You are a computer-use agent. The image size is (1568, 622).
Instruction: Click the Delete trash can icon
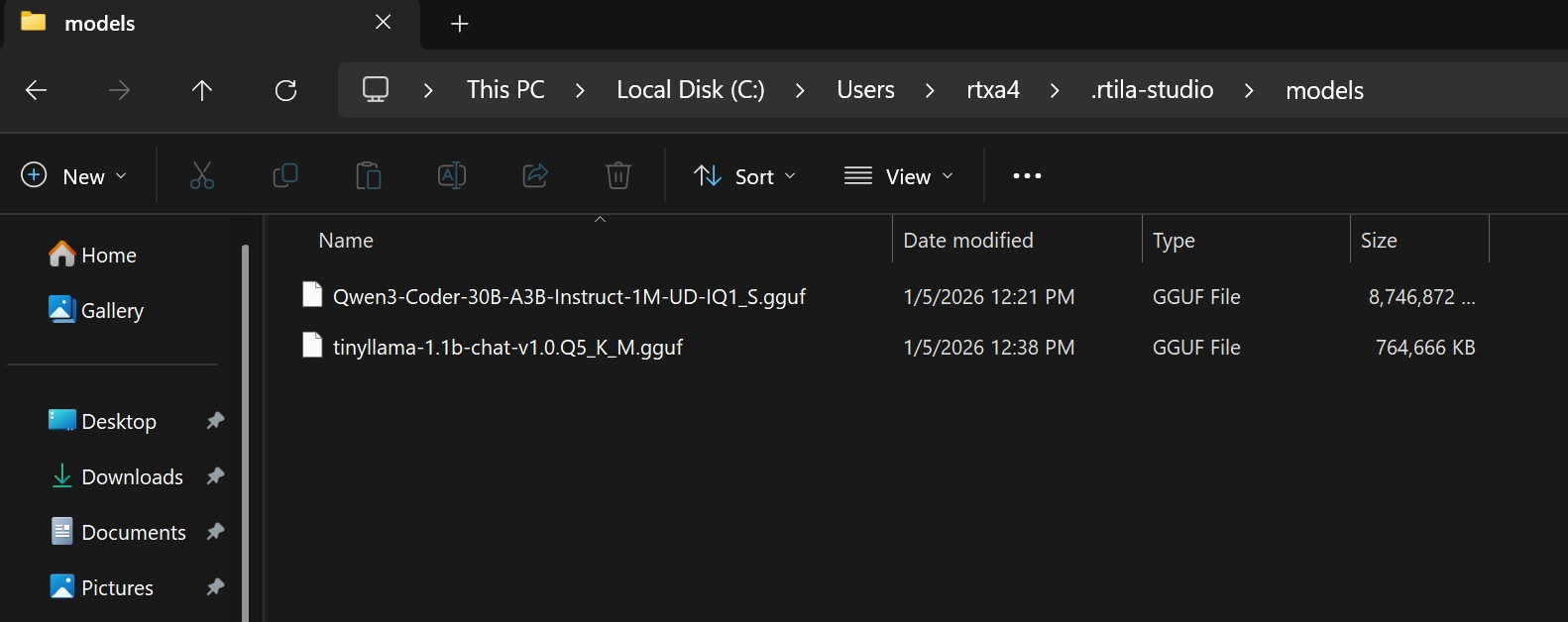click(x=618, y=176)
